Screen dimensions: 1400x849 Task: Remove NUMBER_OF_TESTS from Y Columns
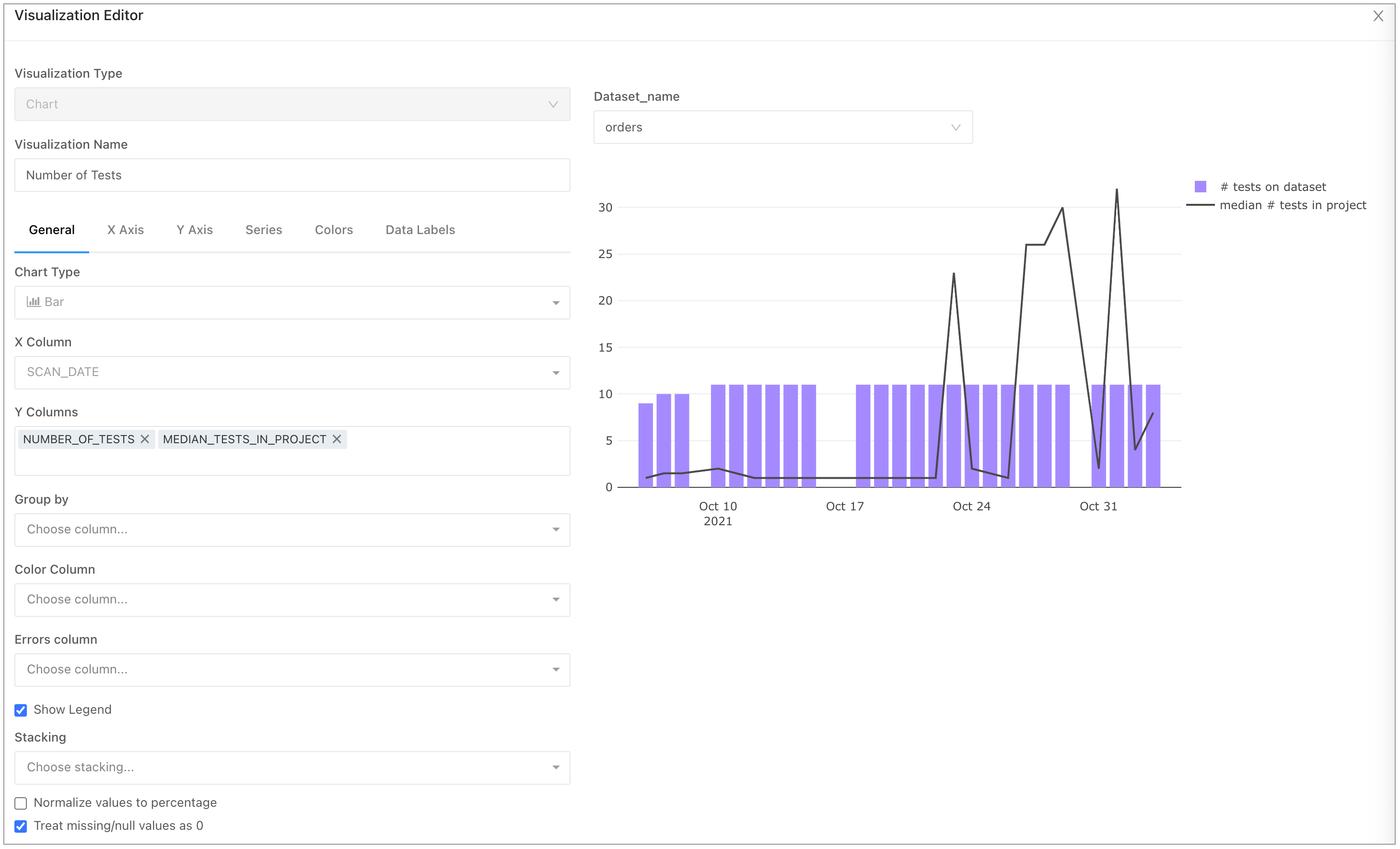click(145, 439)
